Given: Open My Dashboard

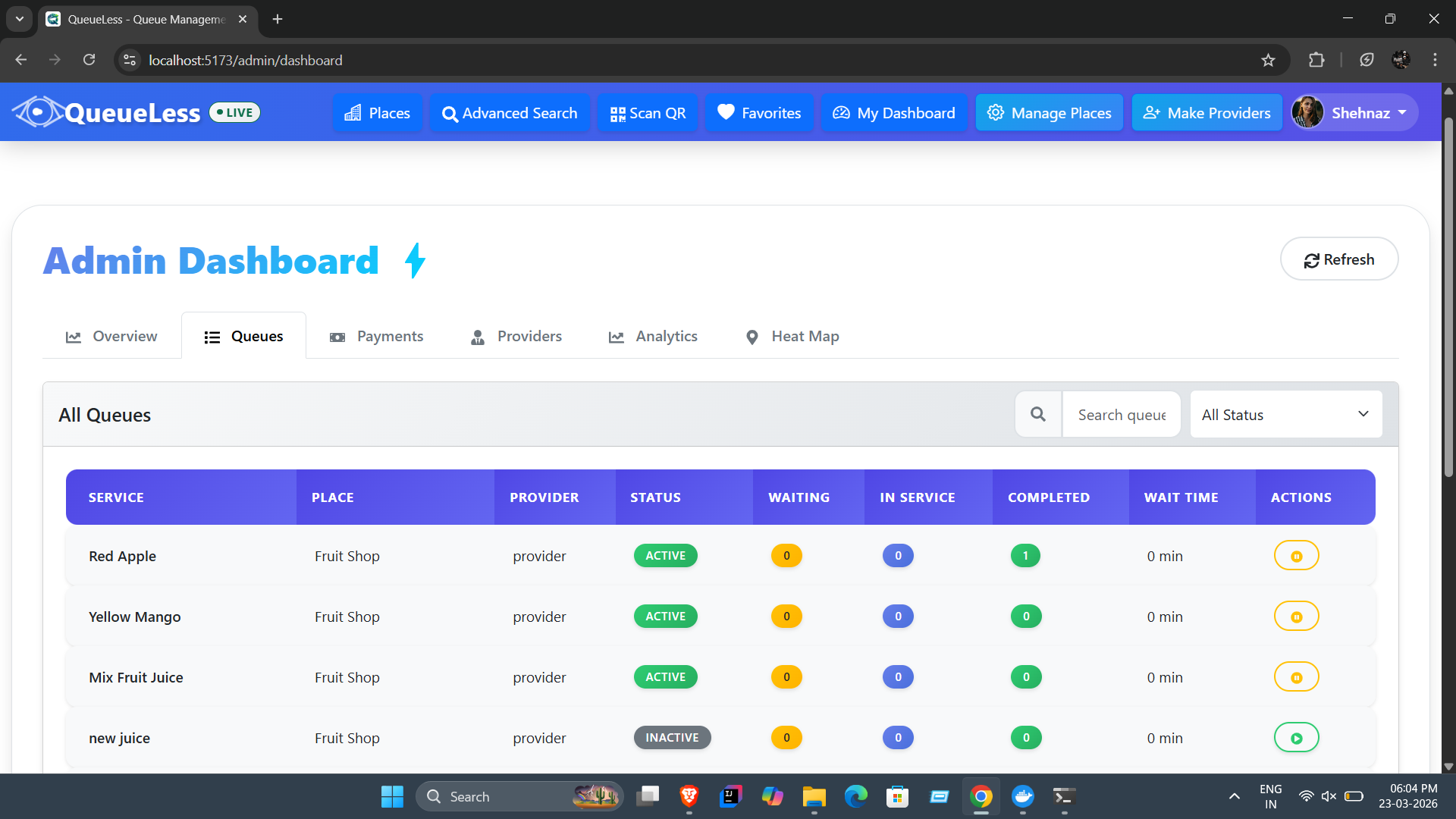Looking at the screenshot, I should pos(894,113).
